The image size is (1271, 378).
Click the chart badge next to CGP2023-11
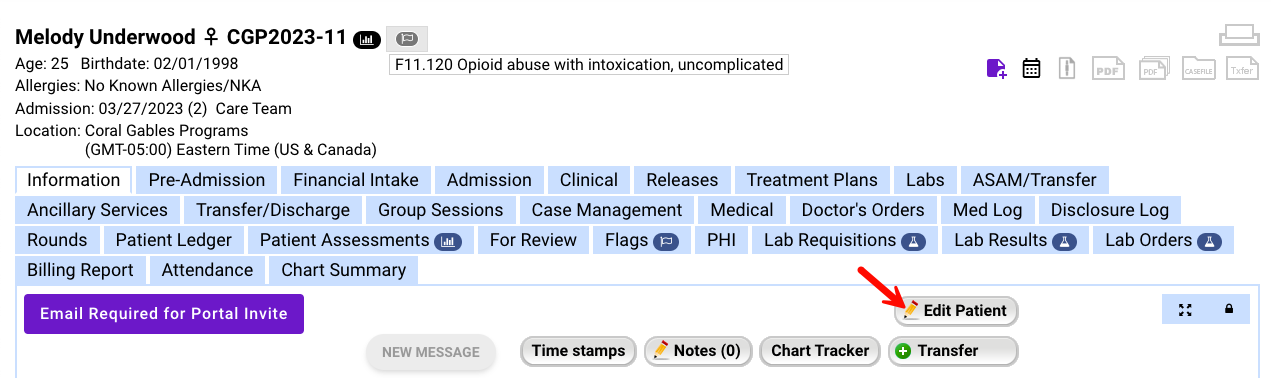tap(367, 39)
